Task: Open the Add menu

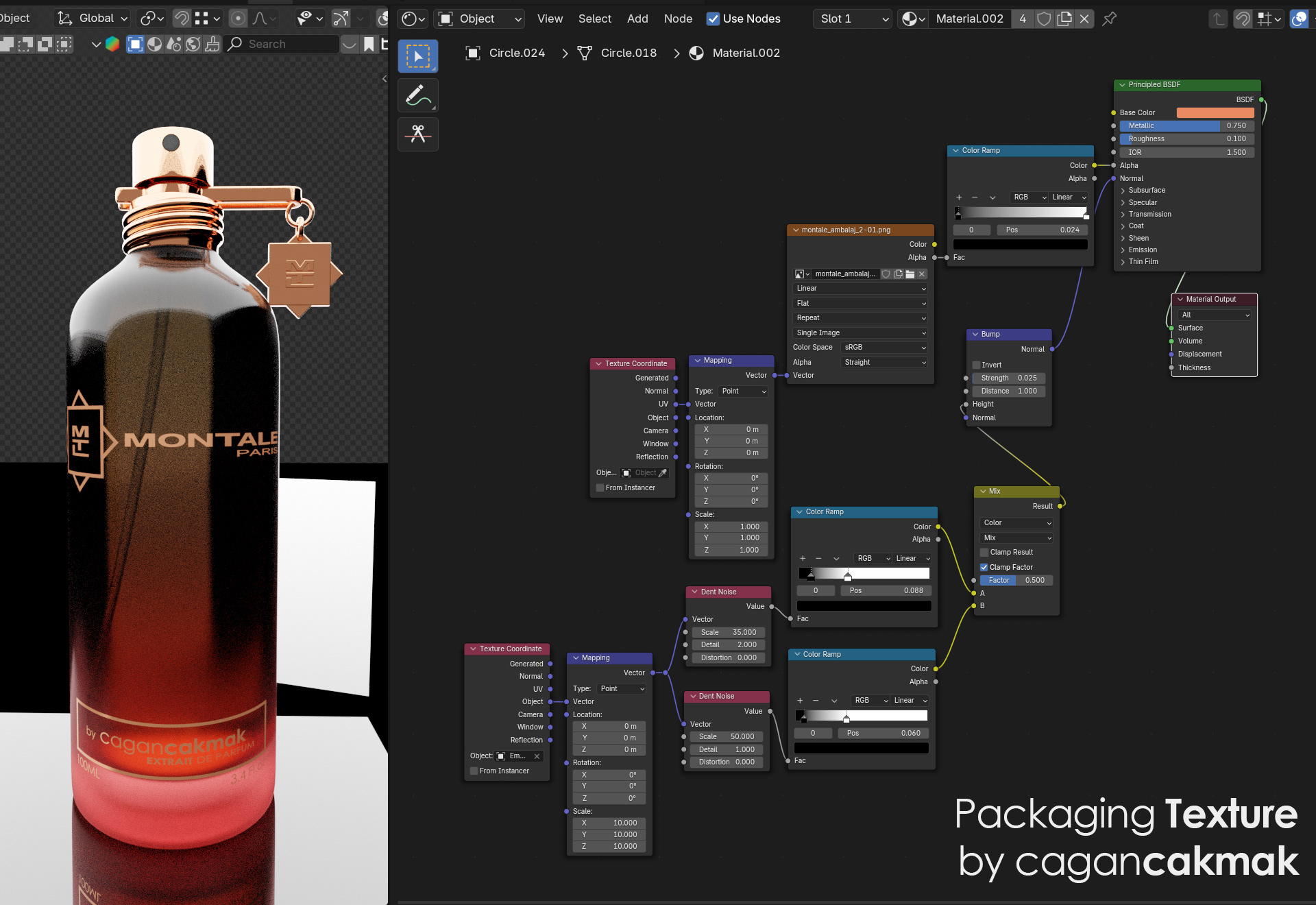Action: click(x=637, y=19)
